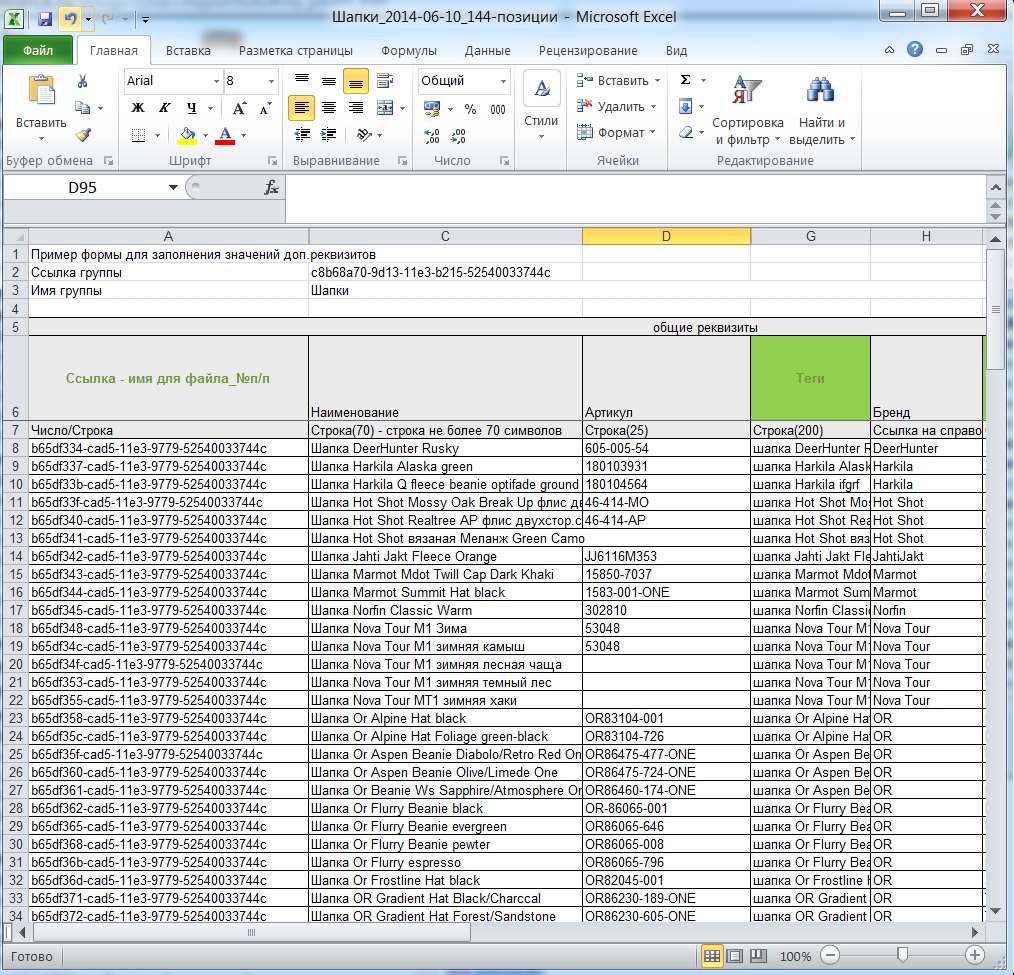Viewport: 1014px width, 975px height.
Task: Select cell with text Шапка DeerHunter Rusky
Action: click(x=446, y=449)
